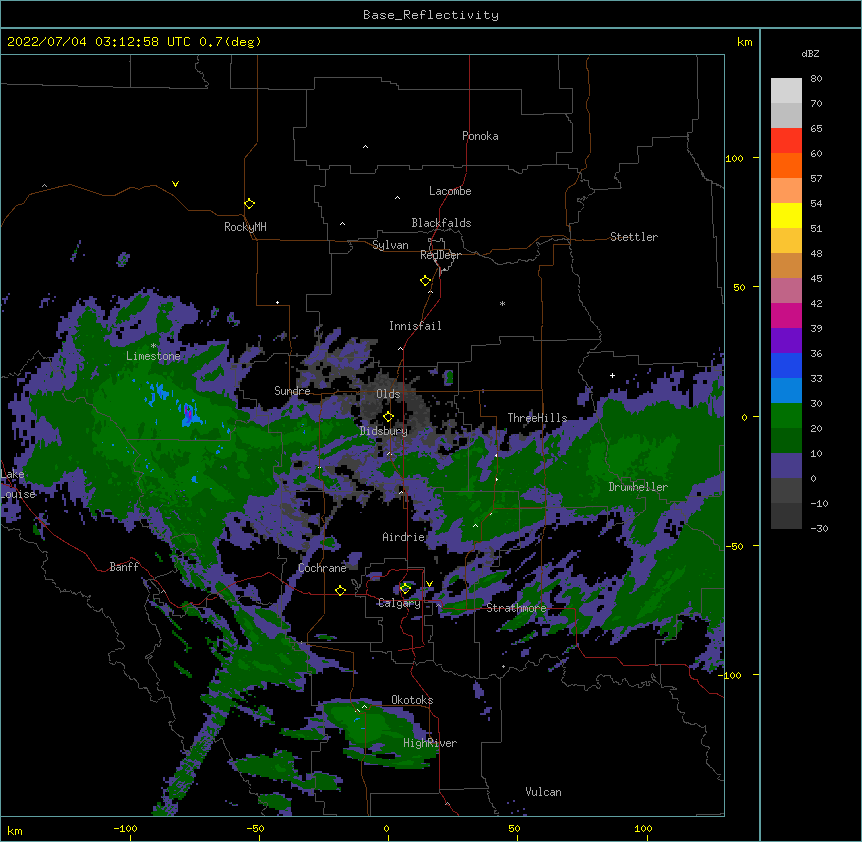
Task: Click the magenta 42 dBZ legend swatch
Action: coord(786,315)
